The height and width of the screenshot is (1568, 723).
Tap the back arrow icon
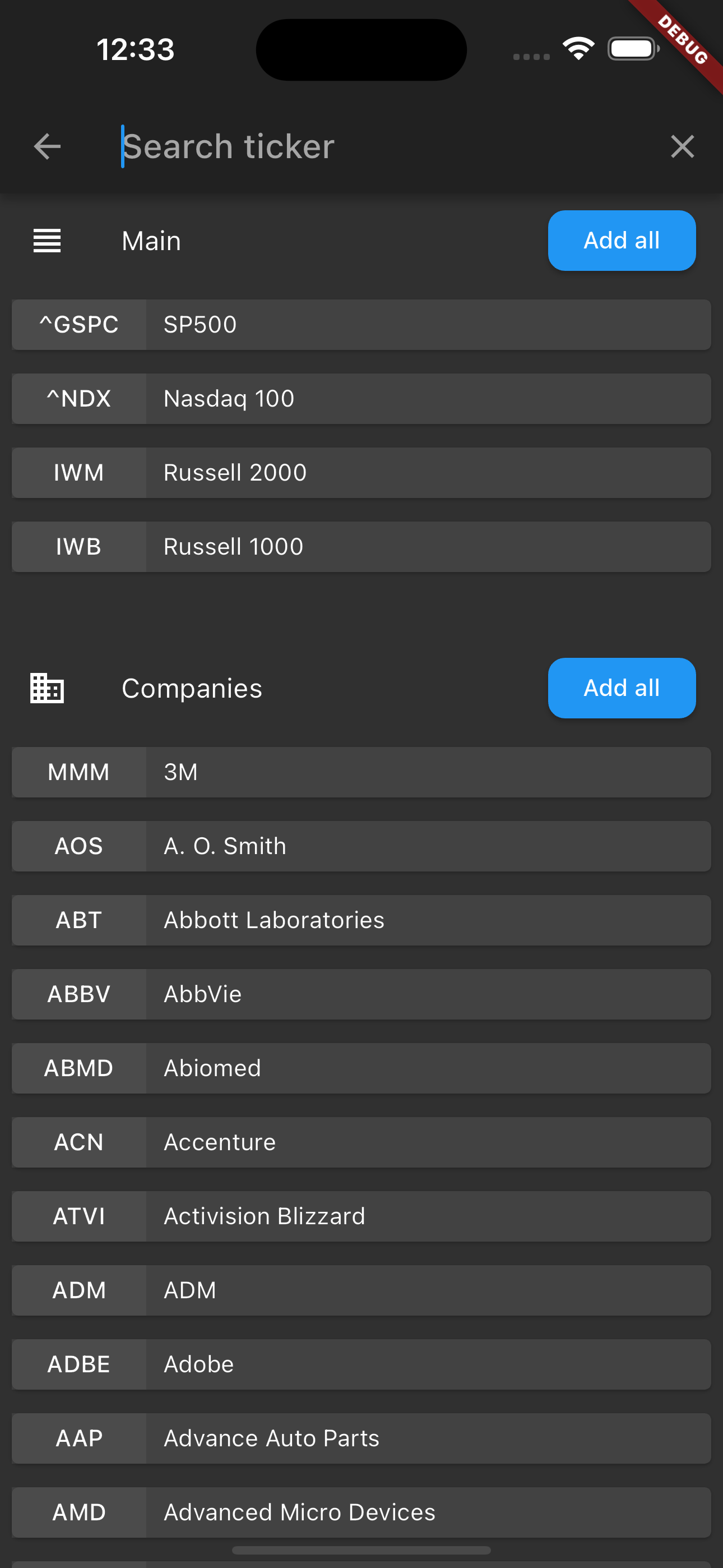click(47, 147)
